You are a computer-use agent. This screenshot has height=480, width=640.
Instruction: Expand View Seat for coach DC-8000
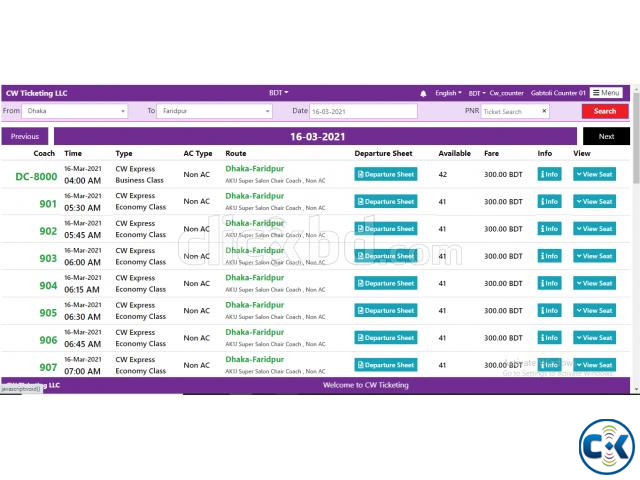tap(595, 174)
